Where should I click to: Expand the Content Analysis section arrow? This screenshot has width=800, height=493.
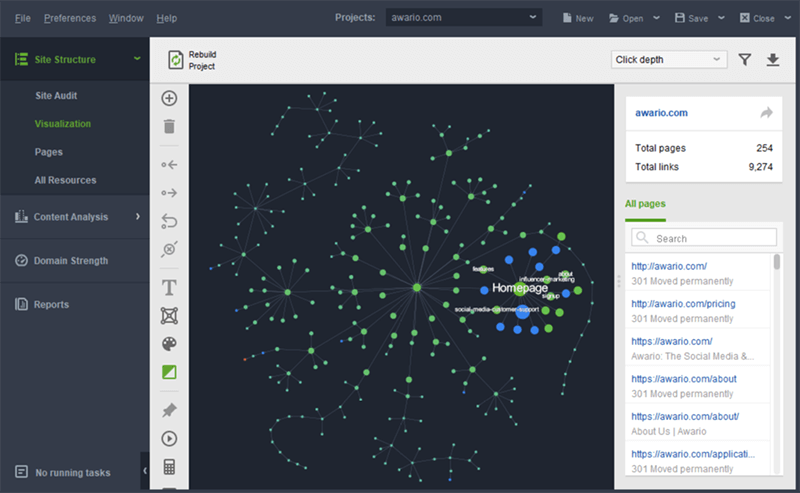pos(138,216)
